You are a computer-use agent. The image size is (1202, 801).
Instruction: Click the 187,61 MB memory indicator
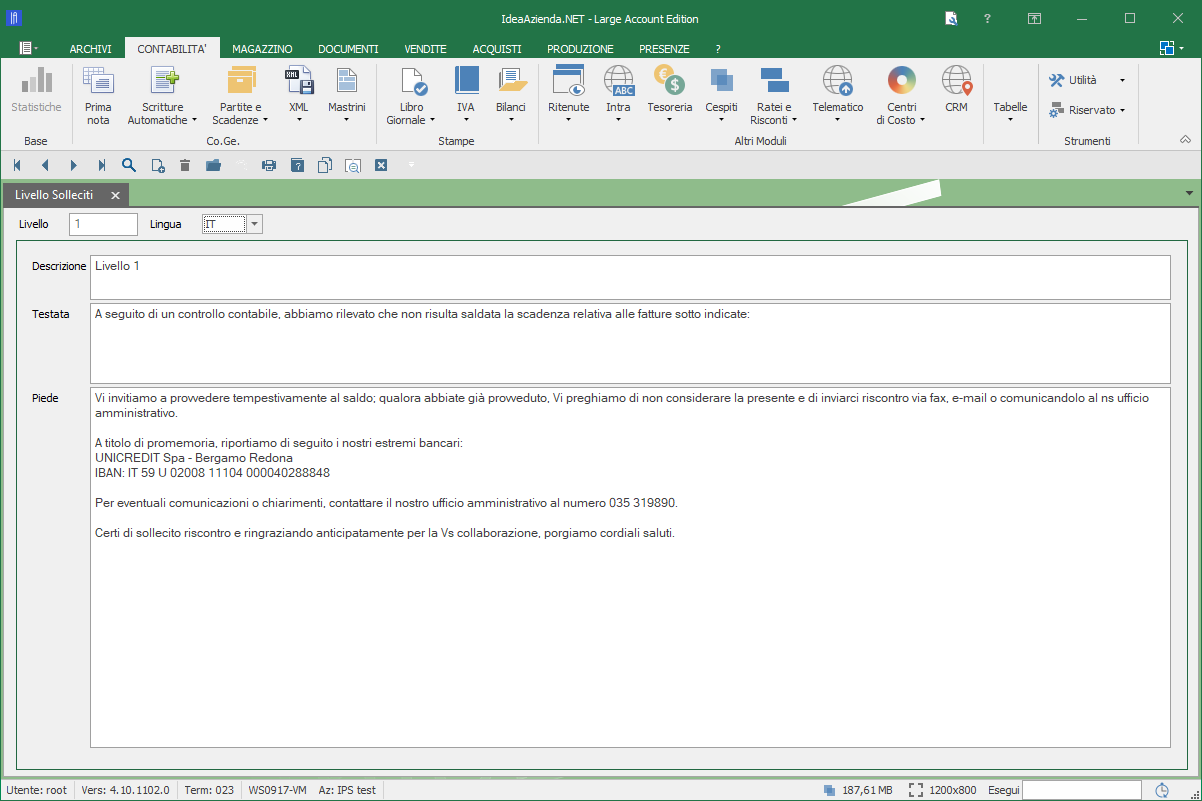[x=858, y=790]
